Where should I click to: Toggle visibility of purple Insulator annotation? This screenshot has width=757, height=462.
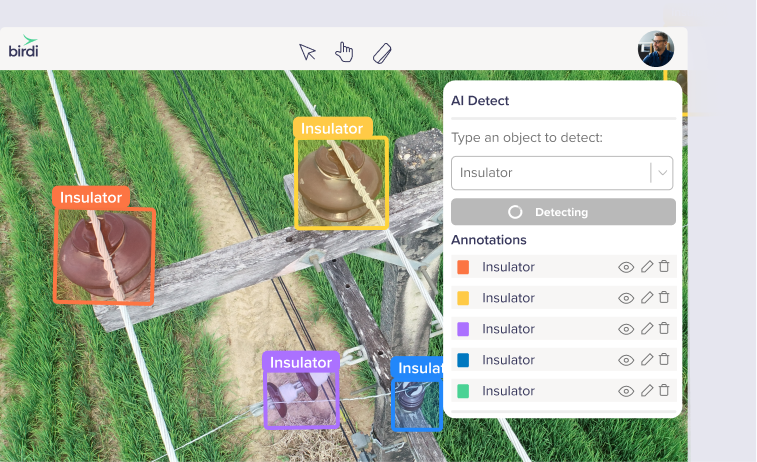click(x=626, y=329)
